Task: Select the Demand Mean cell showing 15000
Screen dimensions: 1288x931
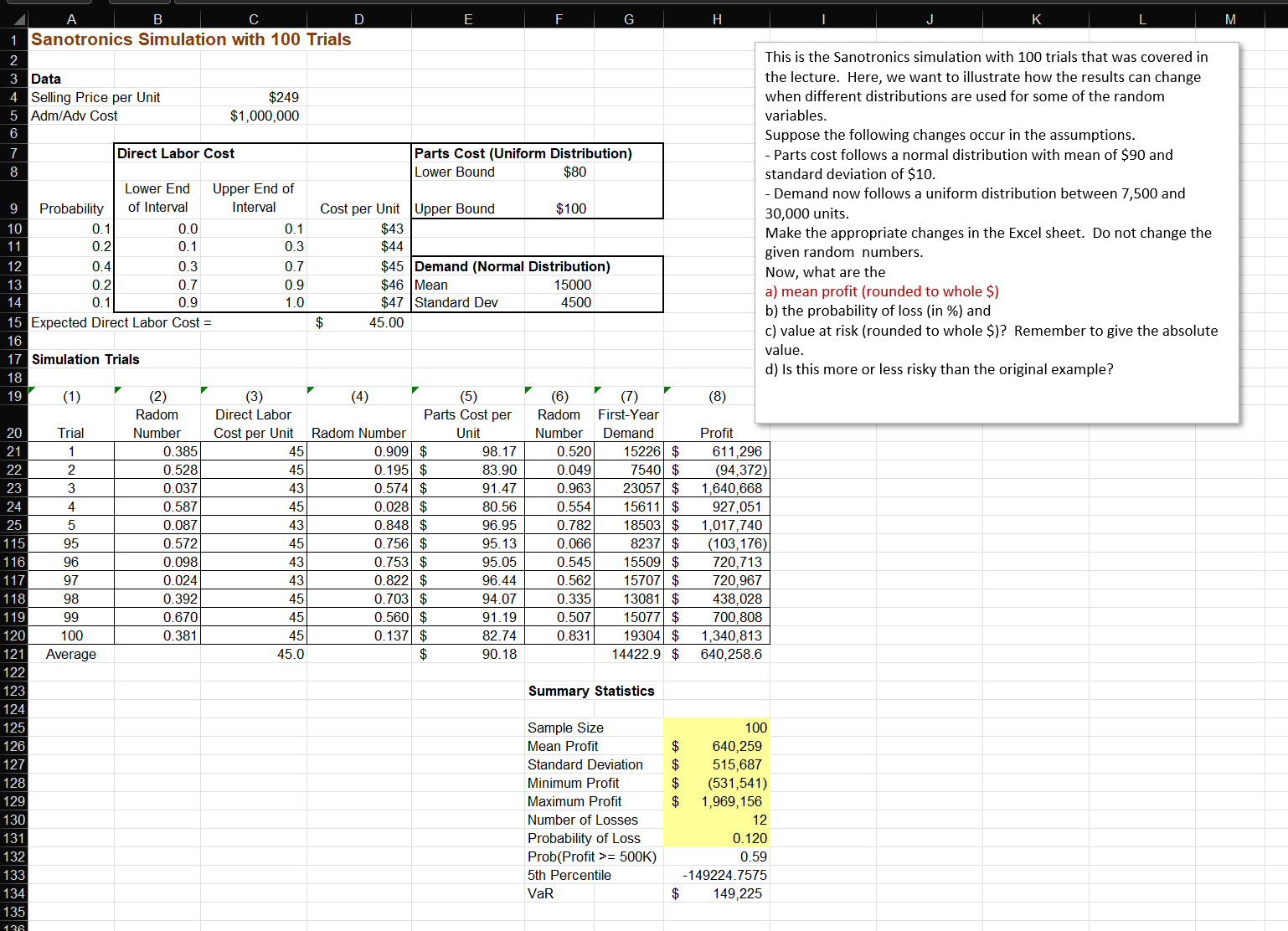Action: [559, 285]
